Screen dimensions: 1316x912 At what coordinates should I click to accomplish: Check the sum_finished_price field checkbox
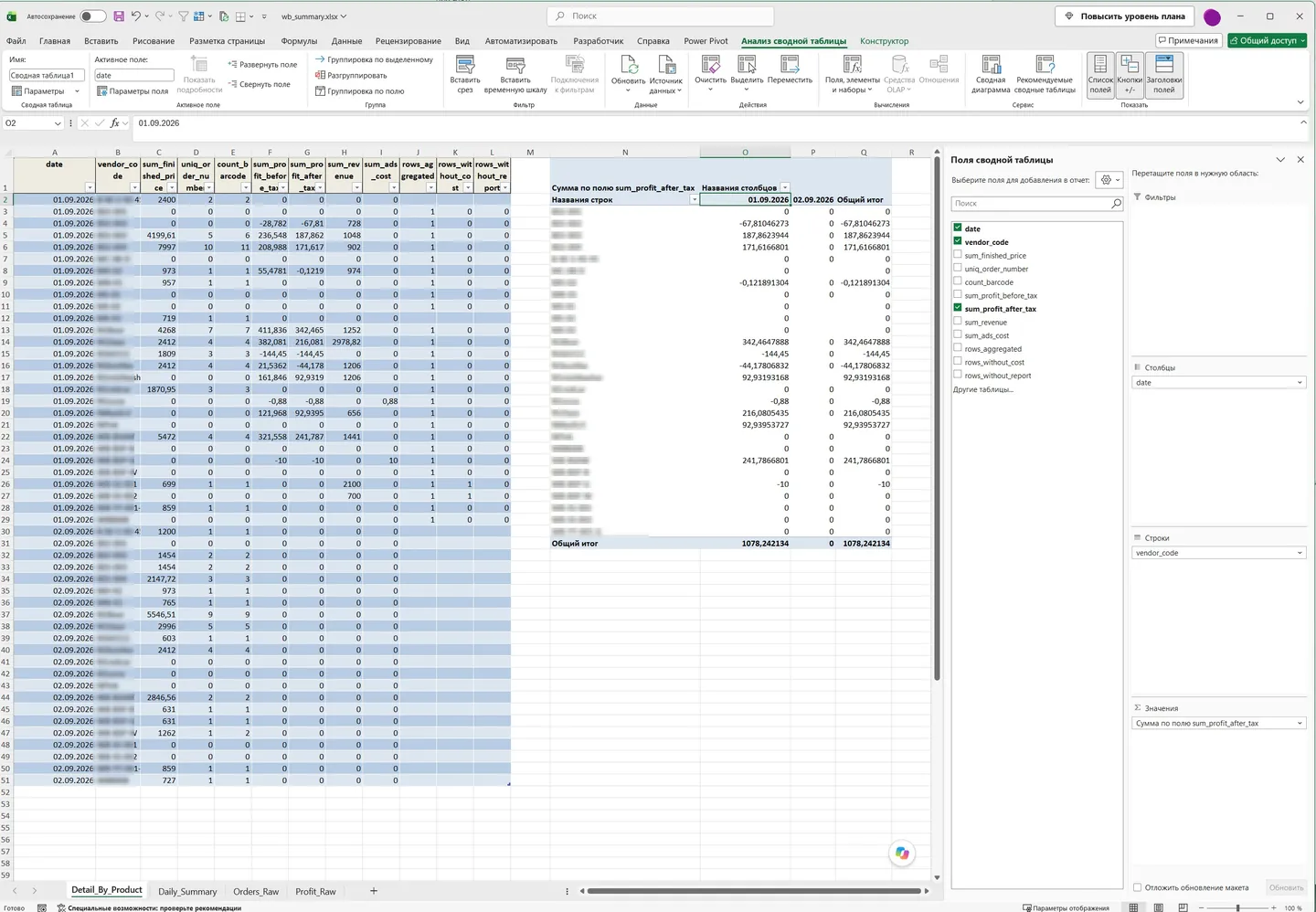(x=958, y=255)
